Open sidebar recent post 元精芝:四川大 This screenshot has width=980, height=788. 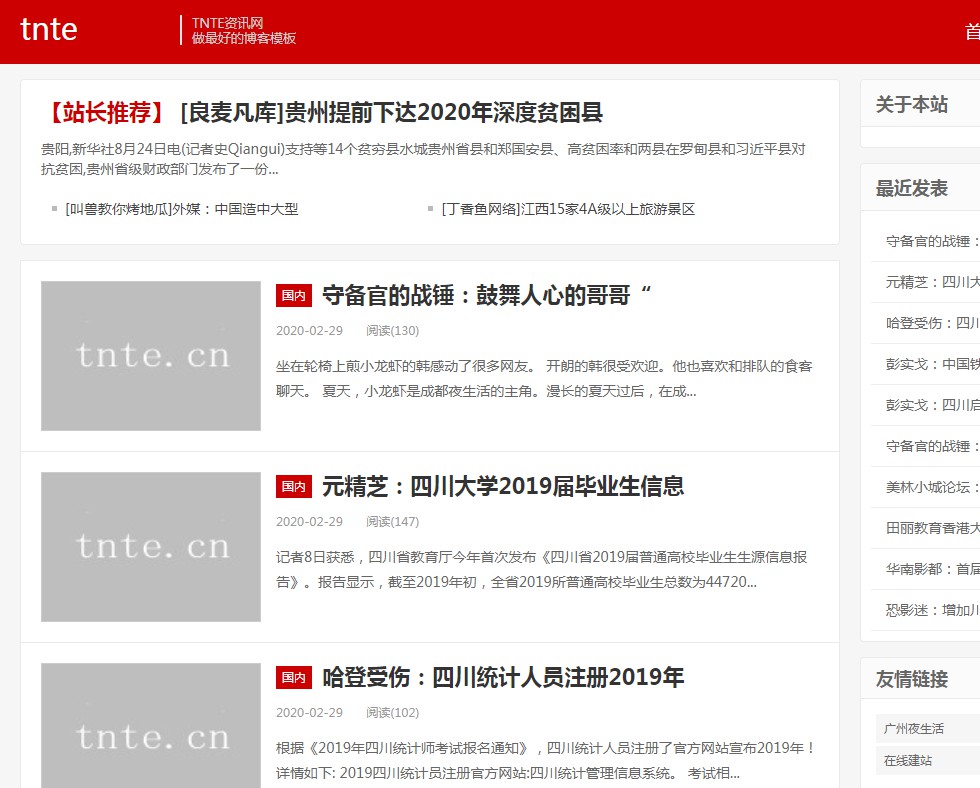click(x=932, y=282)
